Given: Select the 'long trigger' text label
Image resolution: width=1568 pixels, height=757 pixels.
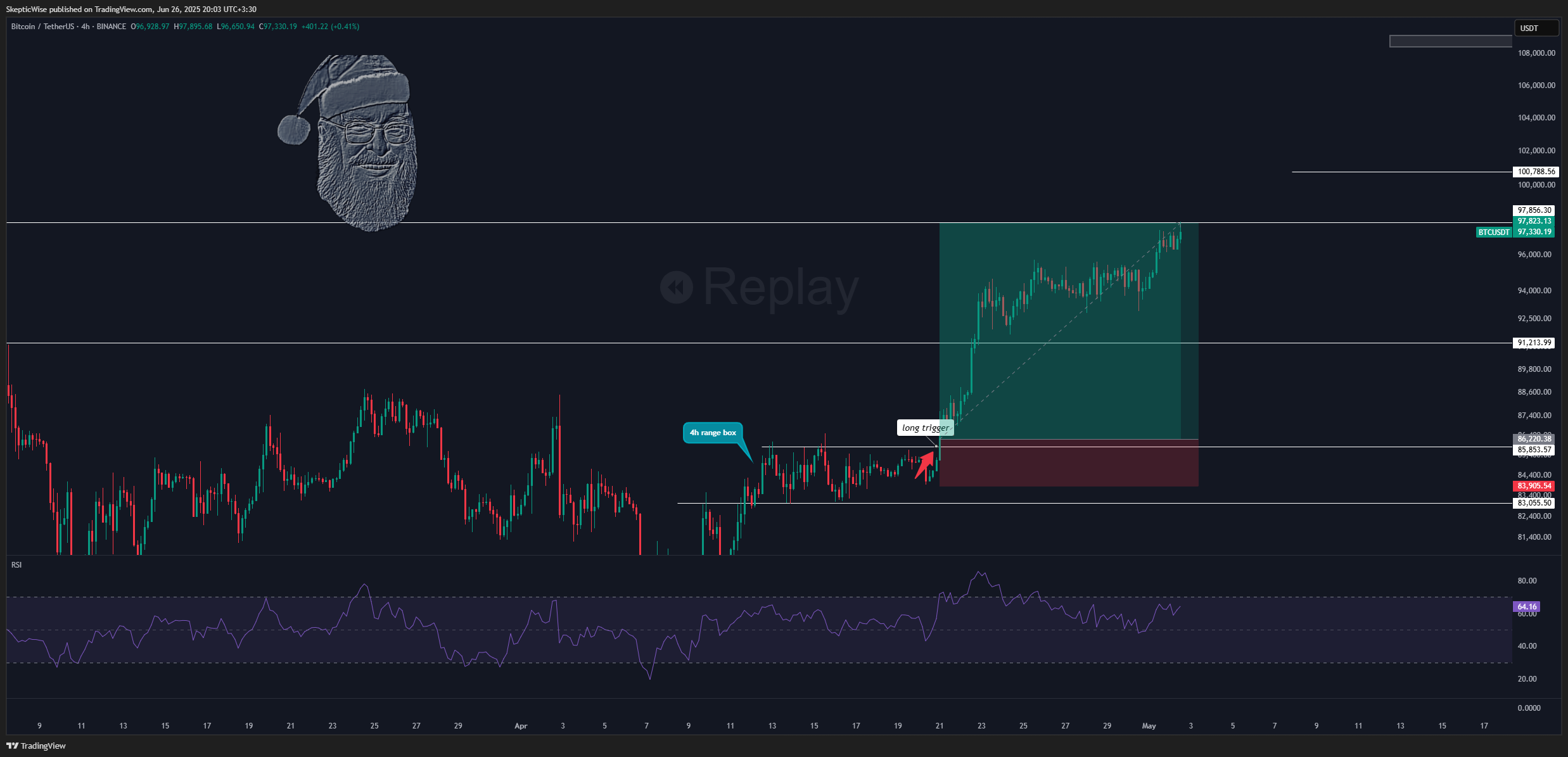Looking at the screenshot, I should coord(926,428).
